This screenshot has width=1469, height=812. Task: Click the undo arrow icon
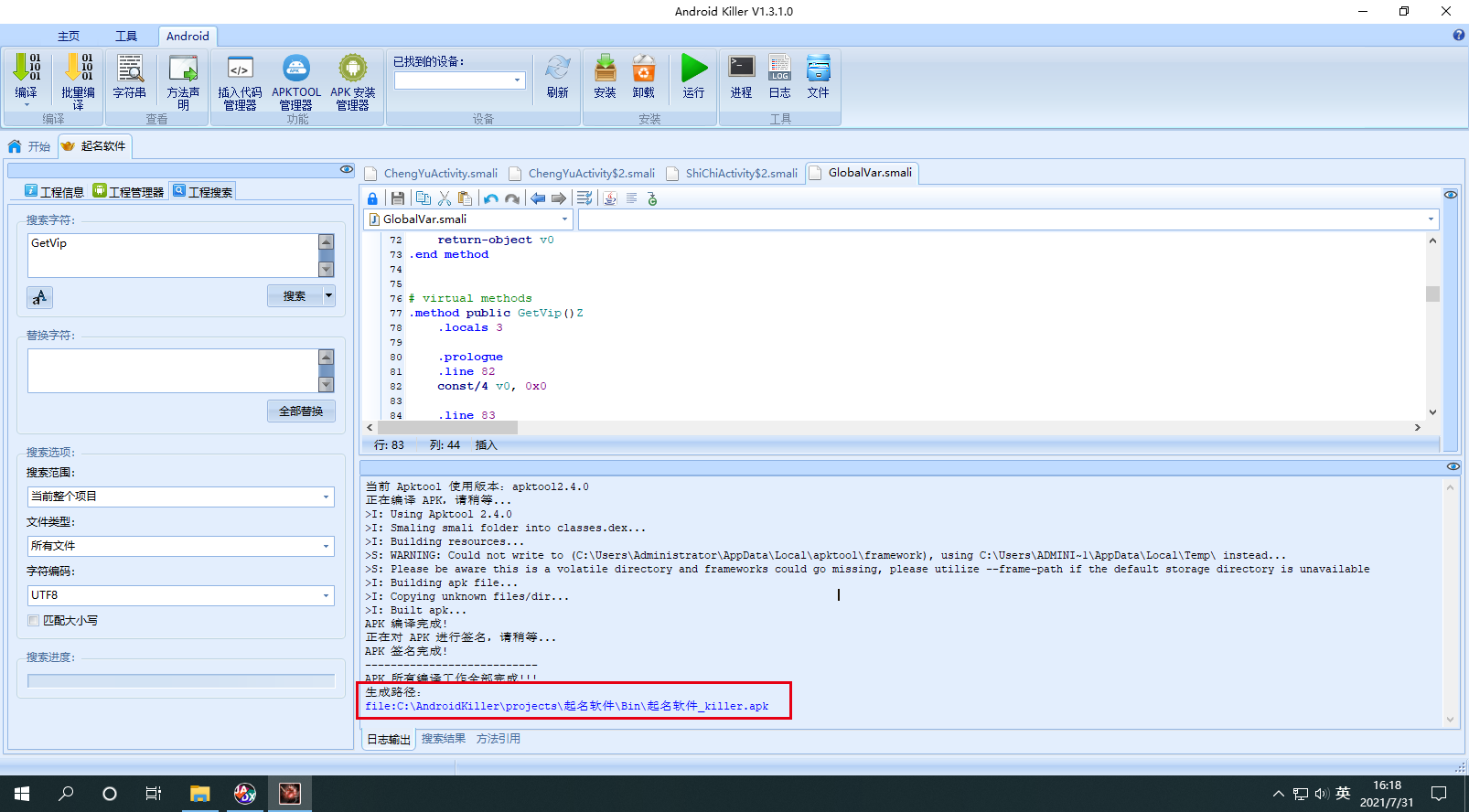point(491,198)
